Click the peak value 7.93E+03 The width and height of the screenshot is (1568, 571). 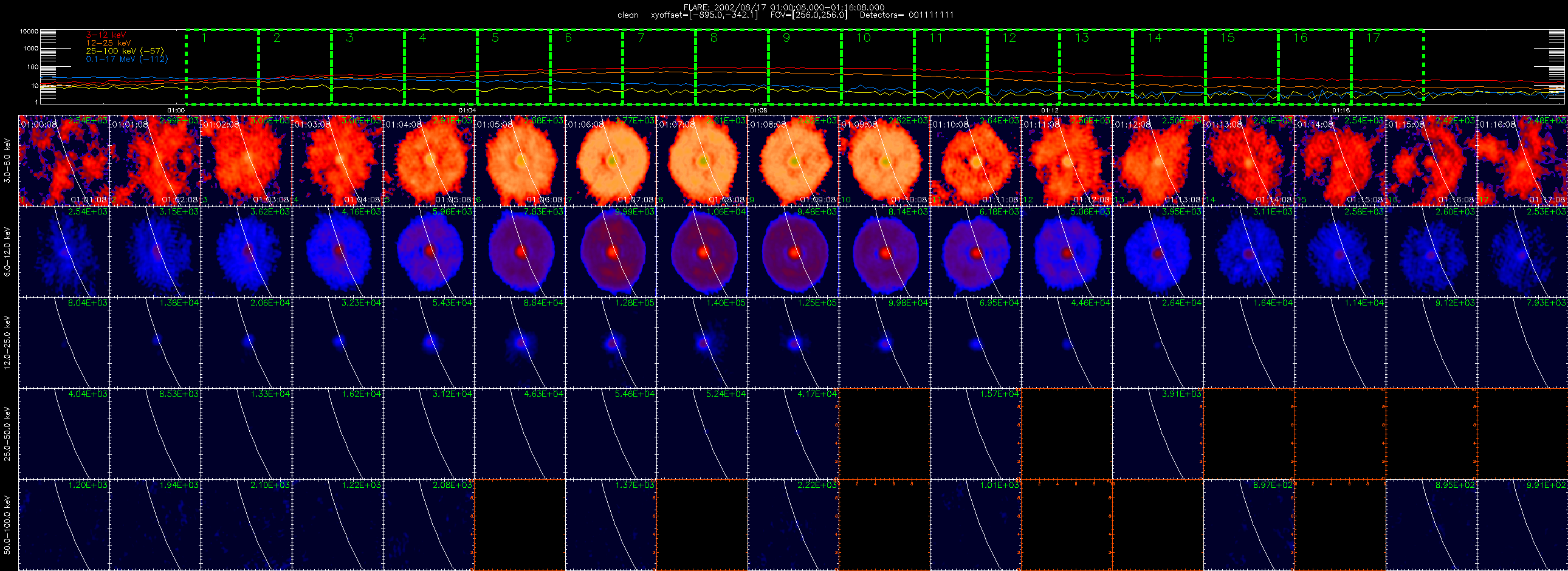pos(1547,303)
